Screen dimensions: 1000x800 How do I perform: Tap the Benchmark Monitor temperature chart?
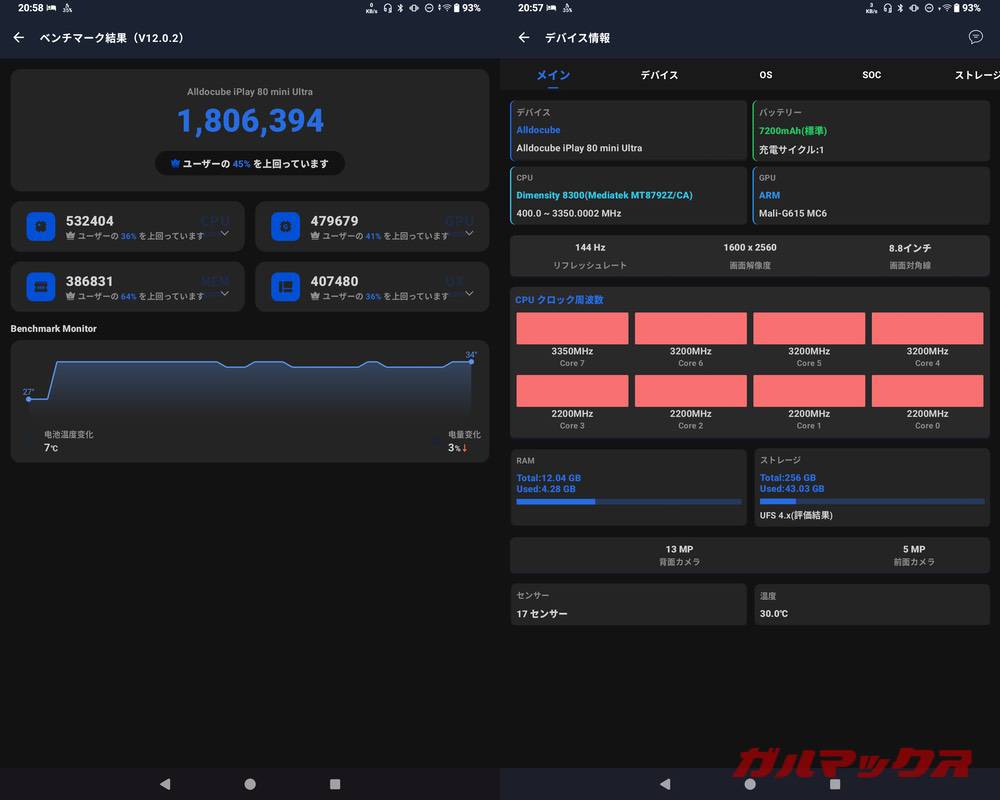[250, 401]
